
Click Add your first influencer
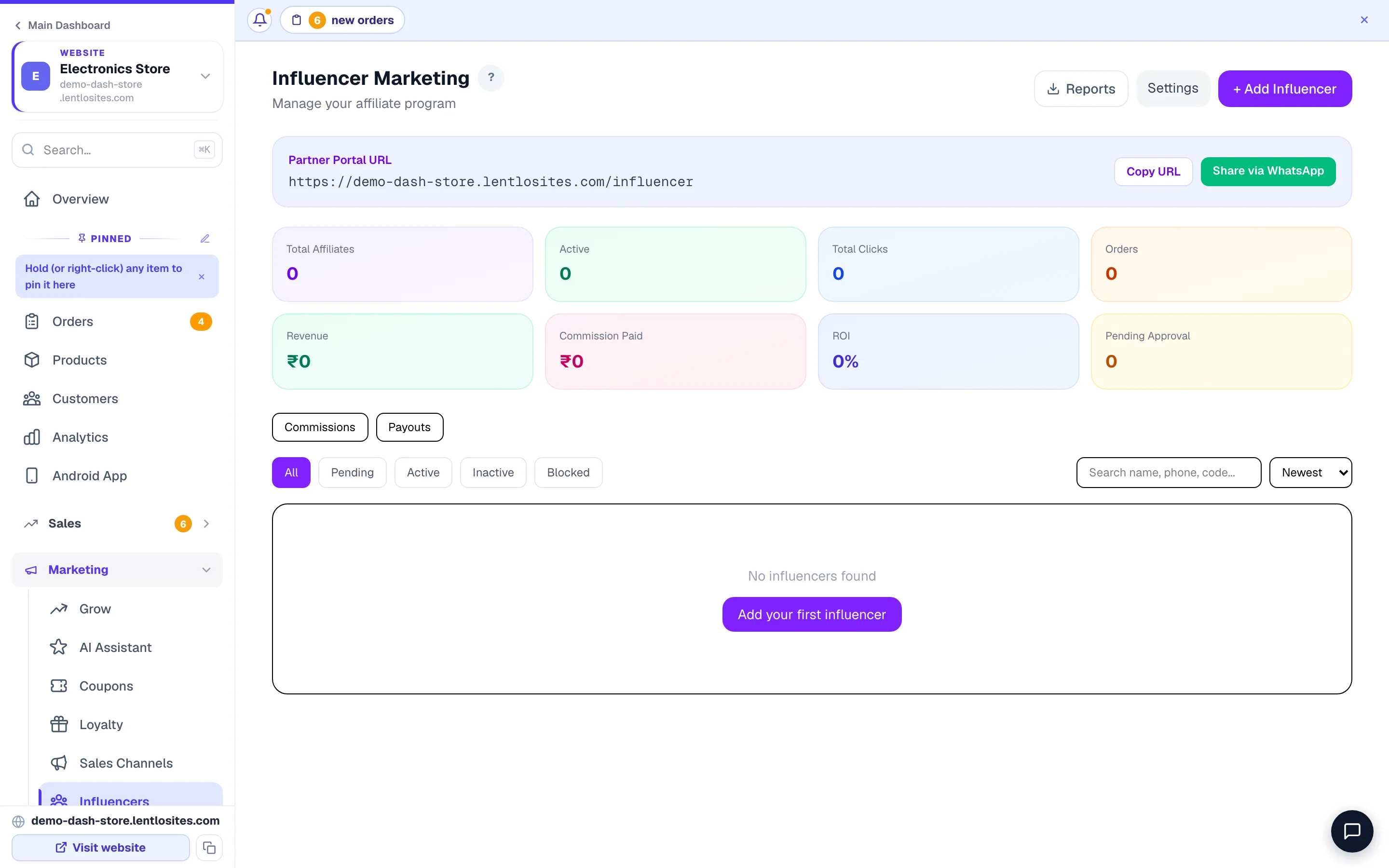pos(812,614)
